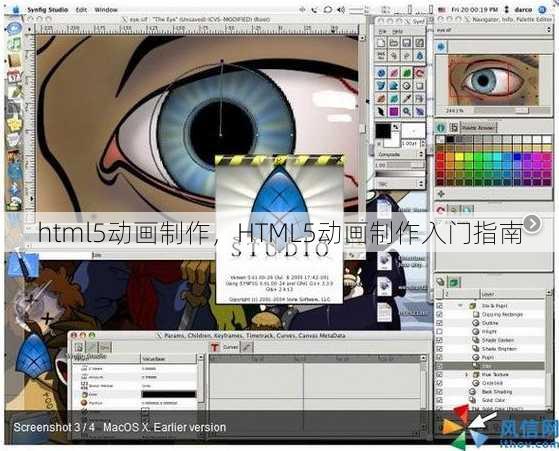Toggle the Solid Color layer checkbox
Image resolution: width=559 pixels, height=451 pixels.
(x=439, y=400)
